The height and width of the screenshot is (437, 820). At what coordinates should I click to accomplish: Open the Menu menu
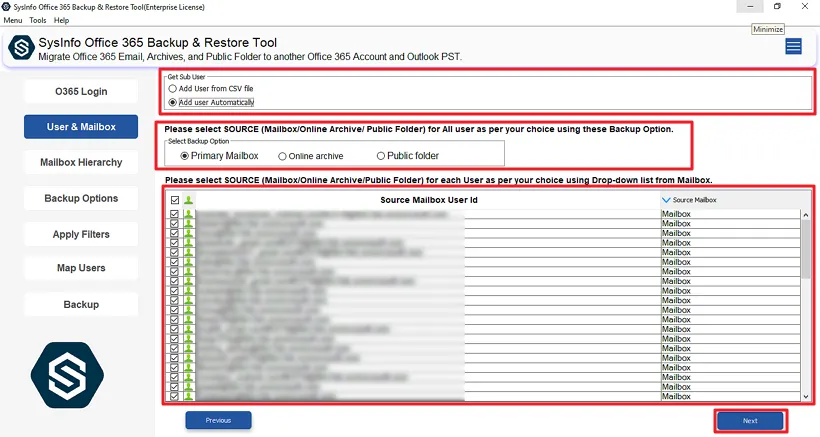click(x=13, y=20)
